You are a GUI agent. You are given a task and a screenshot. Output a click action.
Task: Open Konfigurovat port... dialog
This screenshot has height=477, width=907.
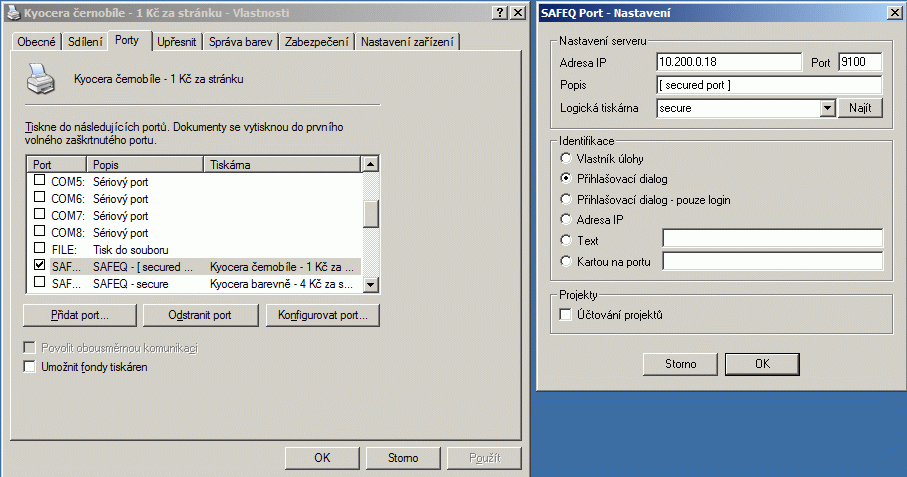click(323, 315)
